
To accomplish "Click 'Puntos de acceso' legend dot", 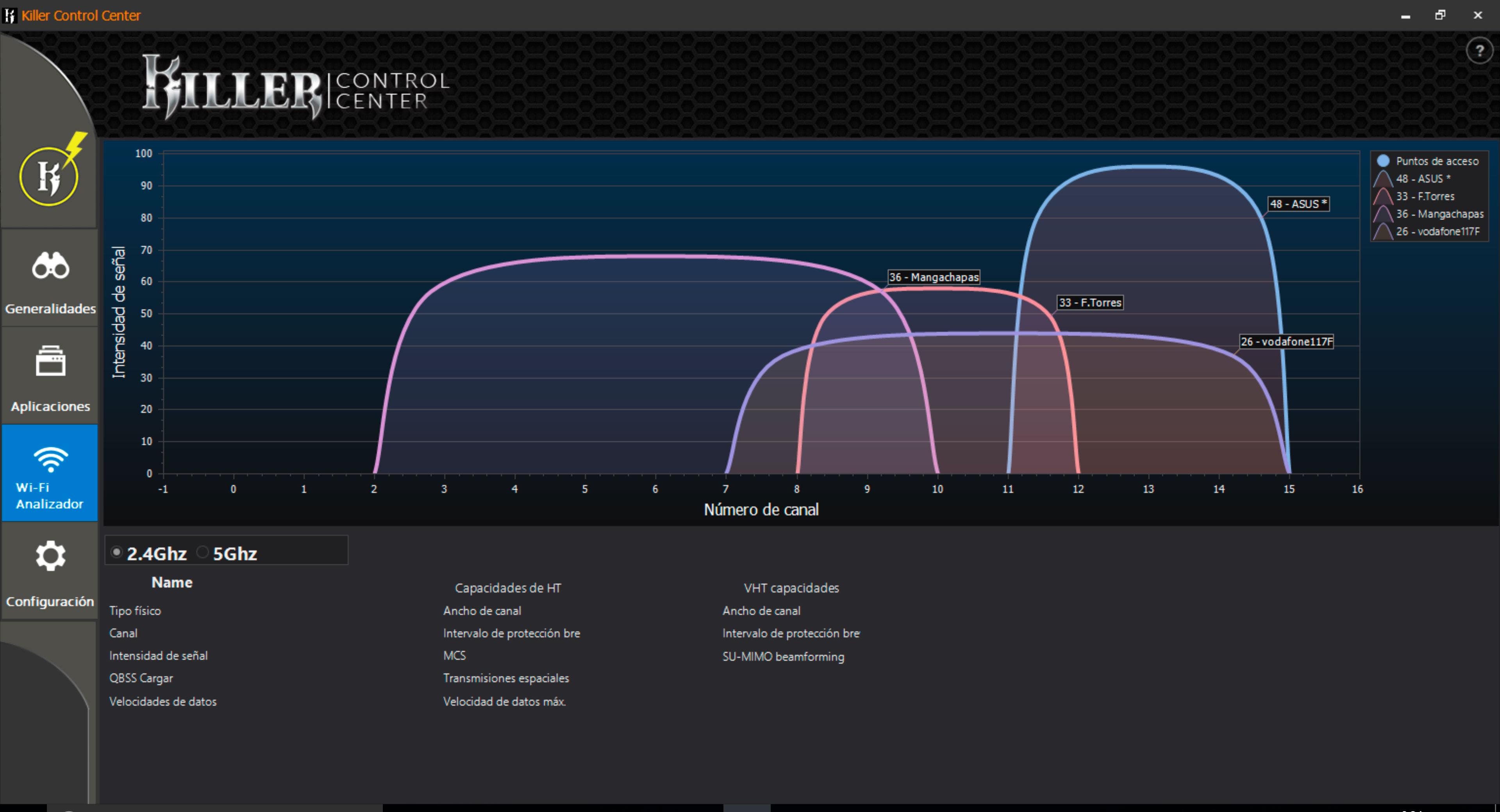I will pyautogui.click(x=1384, y=161).
